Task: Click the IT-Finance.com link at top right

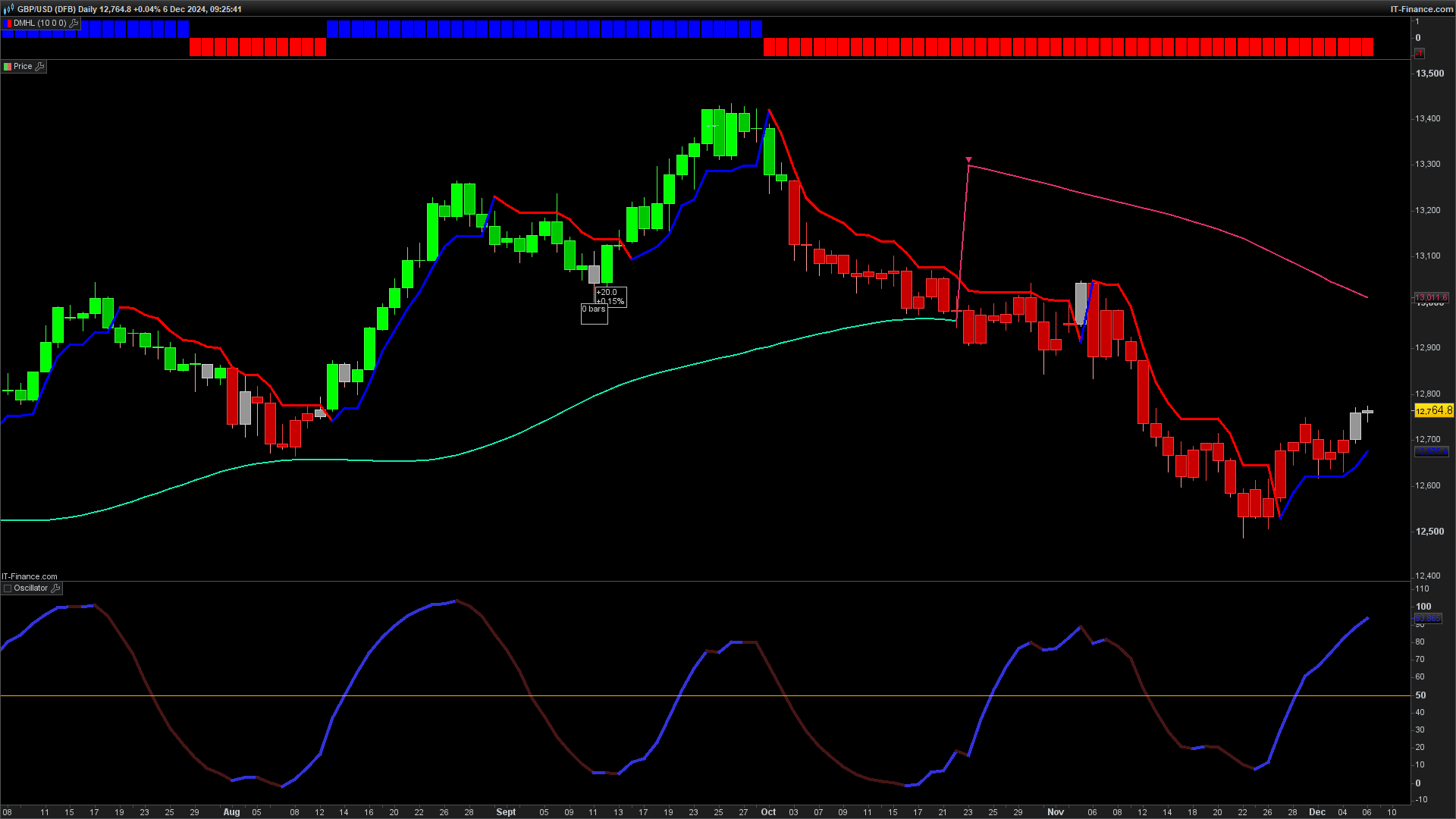Action: pos(1421,9)
